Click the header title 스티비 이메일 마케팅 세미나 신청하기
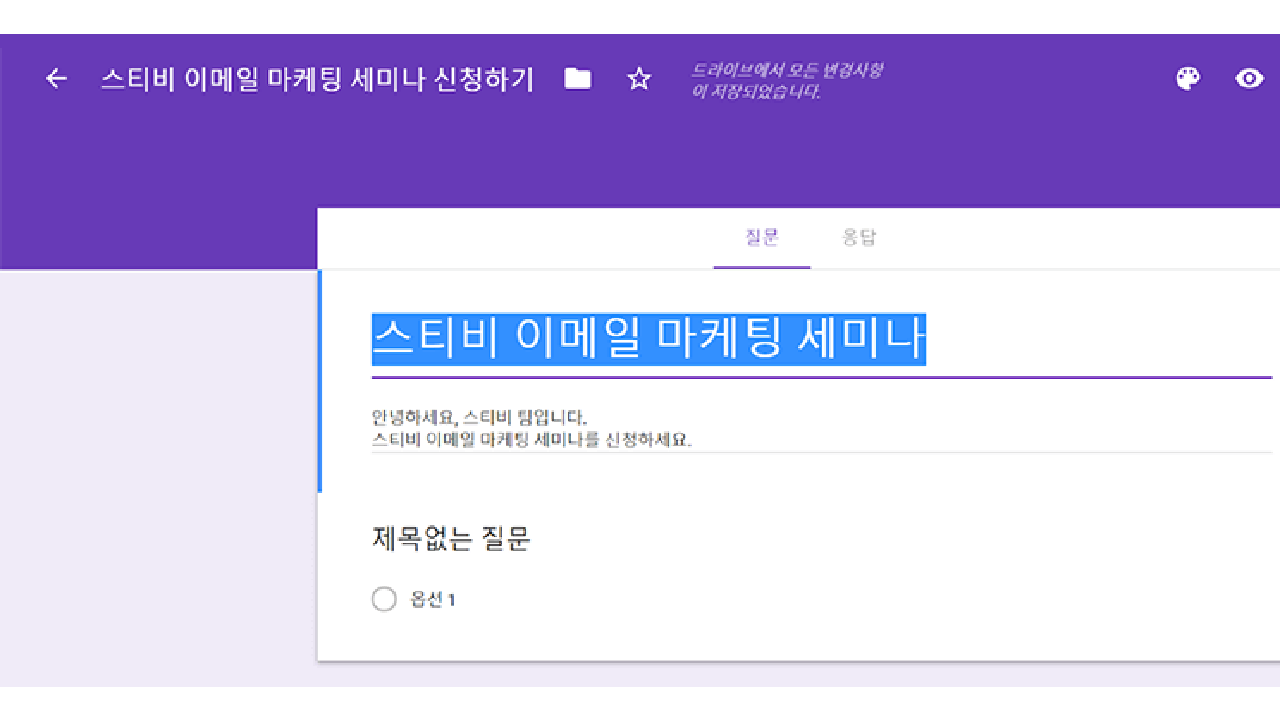Screen dimensions: 1280x720 click(317, 79)
